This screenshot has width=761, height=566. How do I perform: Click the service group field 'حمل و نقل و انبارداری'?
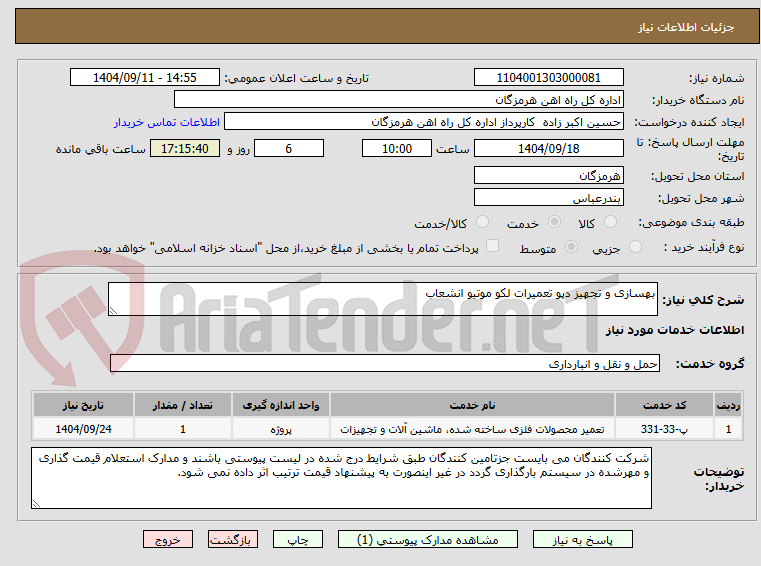click(385, 363)
